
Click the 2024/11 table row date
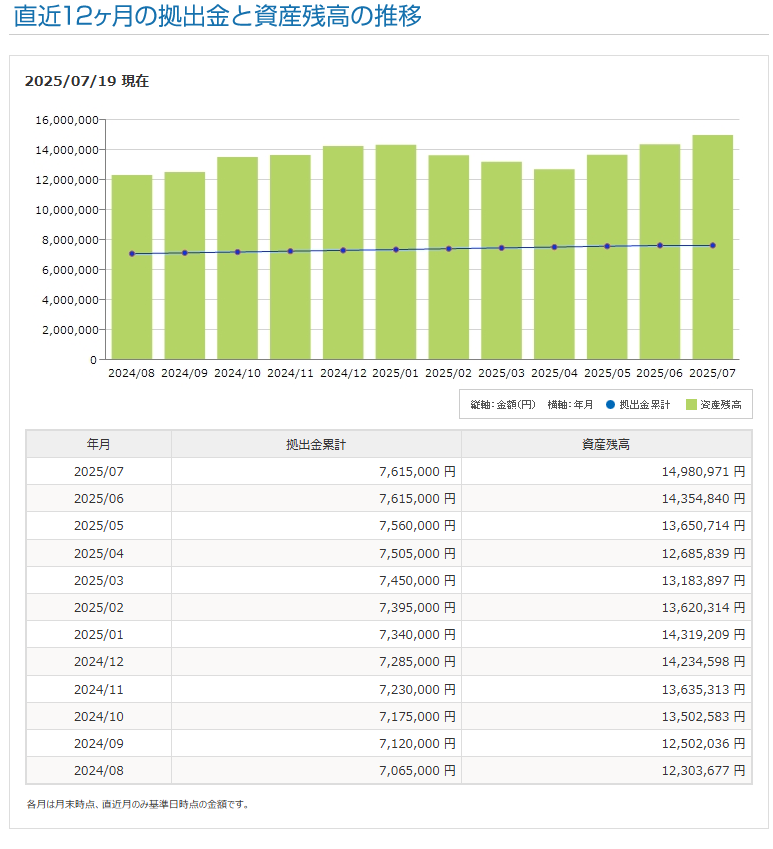click(99, 689)
